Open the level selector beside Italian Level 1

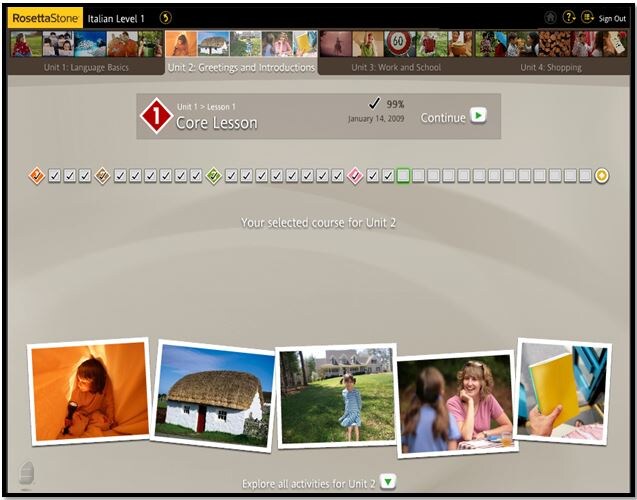[x=166, y=17]
